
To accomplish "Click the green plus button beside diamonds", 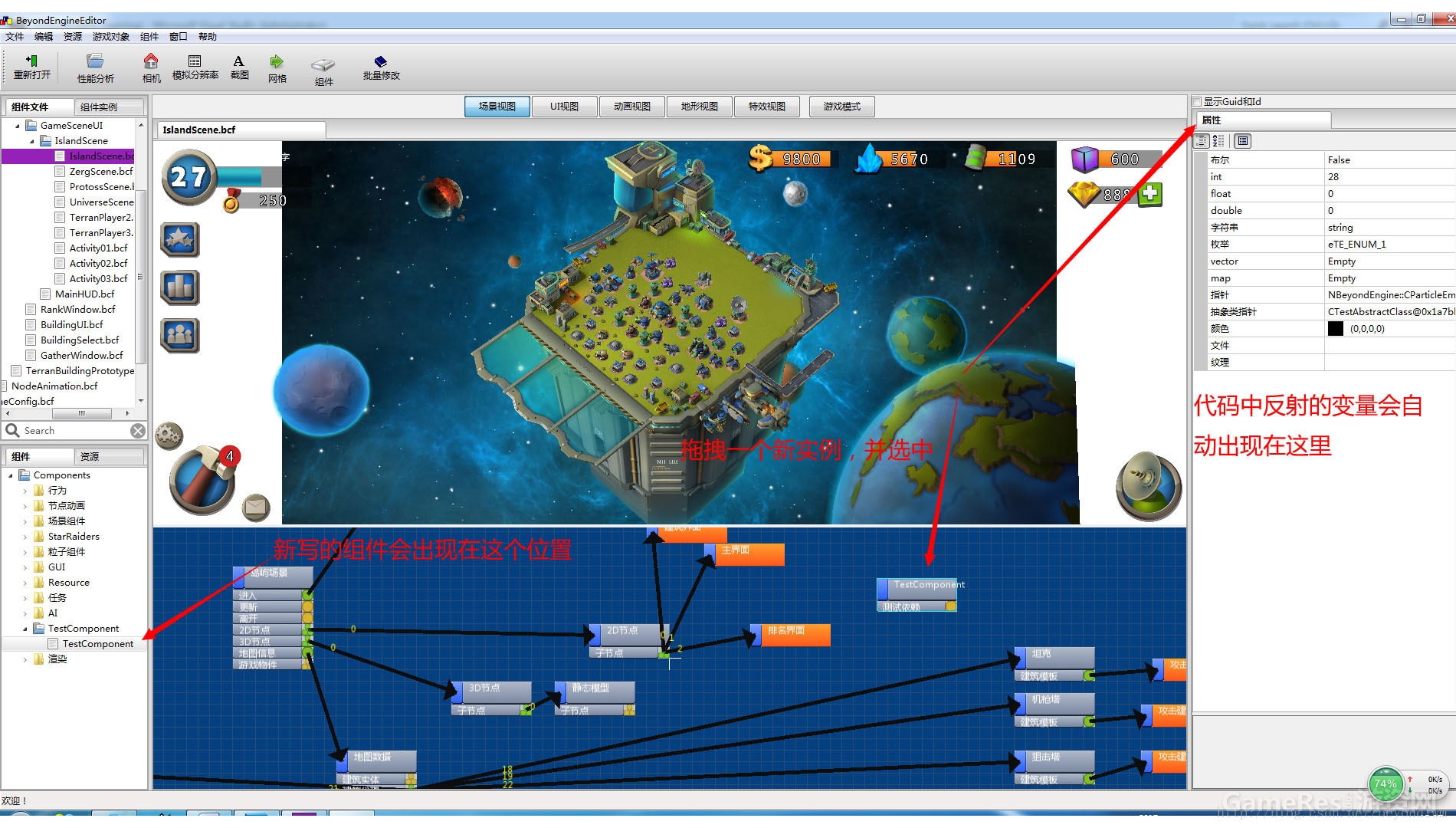I will coord(1150,194).
